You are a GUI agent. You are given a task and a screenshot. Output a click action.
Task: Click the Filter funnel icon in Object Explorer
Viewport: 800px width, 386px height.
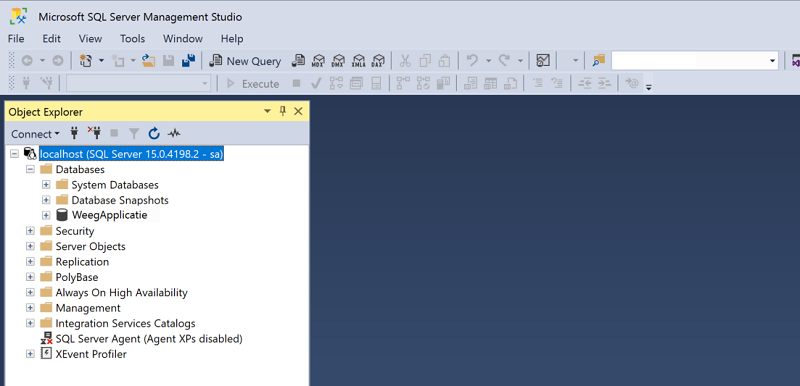tap(134, 134)
